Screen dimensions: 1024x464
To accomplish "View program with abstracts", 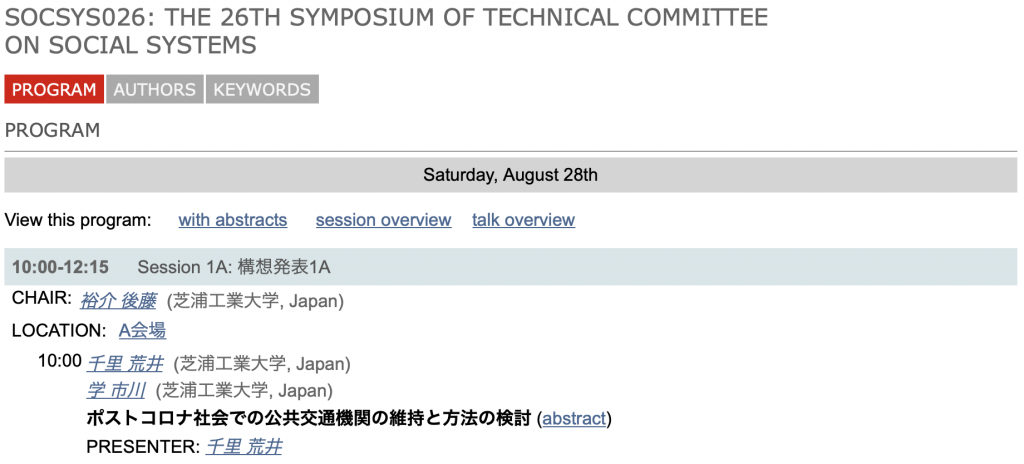I will click(x=232, y=220).
